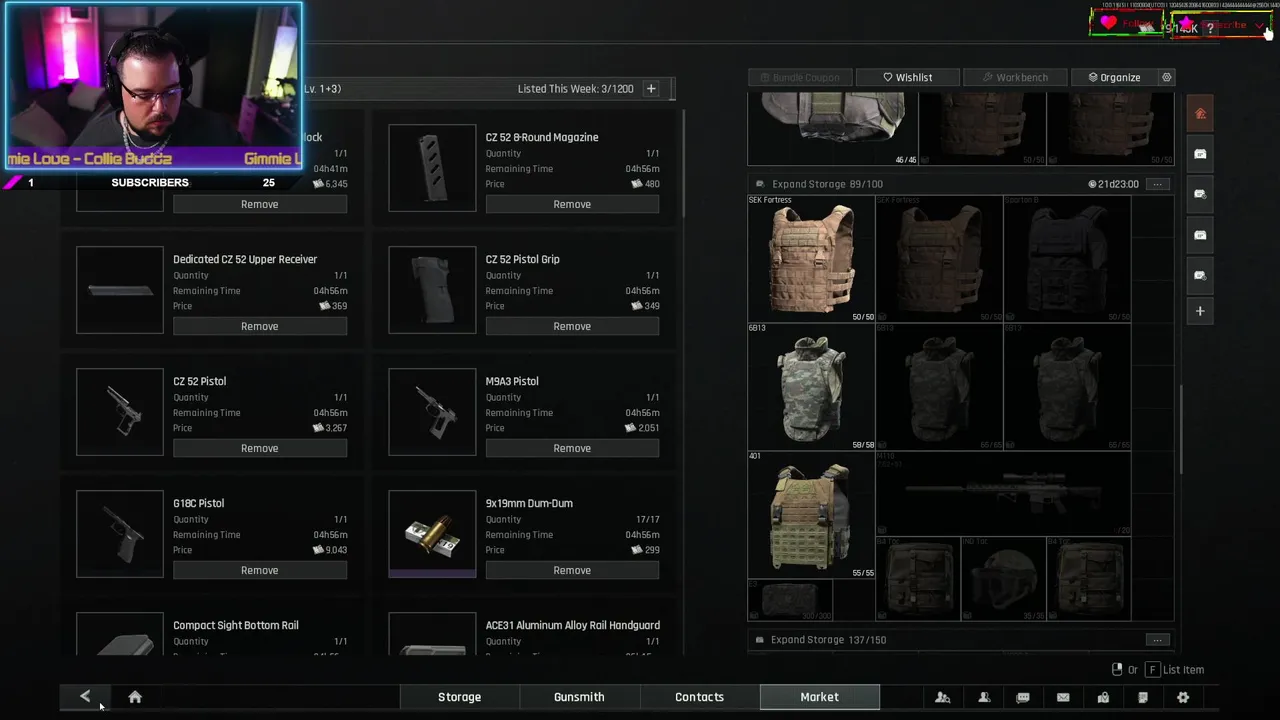1280x720 pixels.
Task: Select the M9A3 Pistol listing thumbnail
Action: (x=432, y=412)
